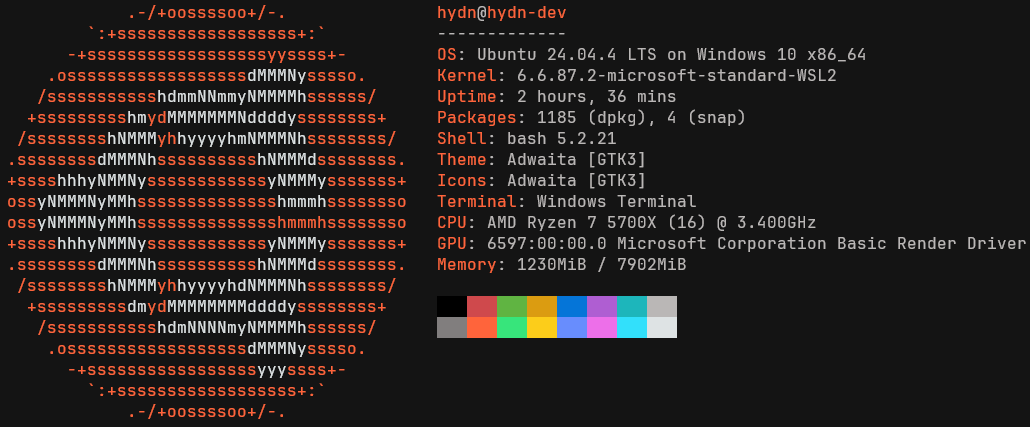This screenshot has height=427, width=1030.
Task: Click the Ubuntu ASCII art logo
Action: [x=206, y=212]
